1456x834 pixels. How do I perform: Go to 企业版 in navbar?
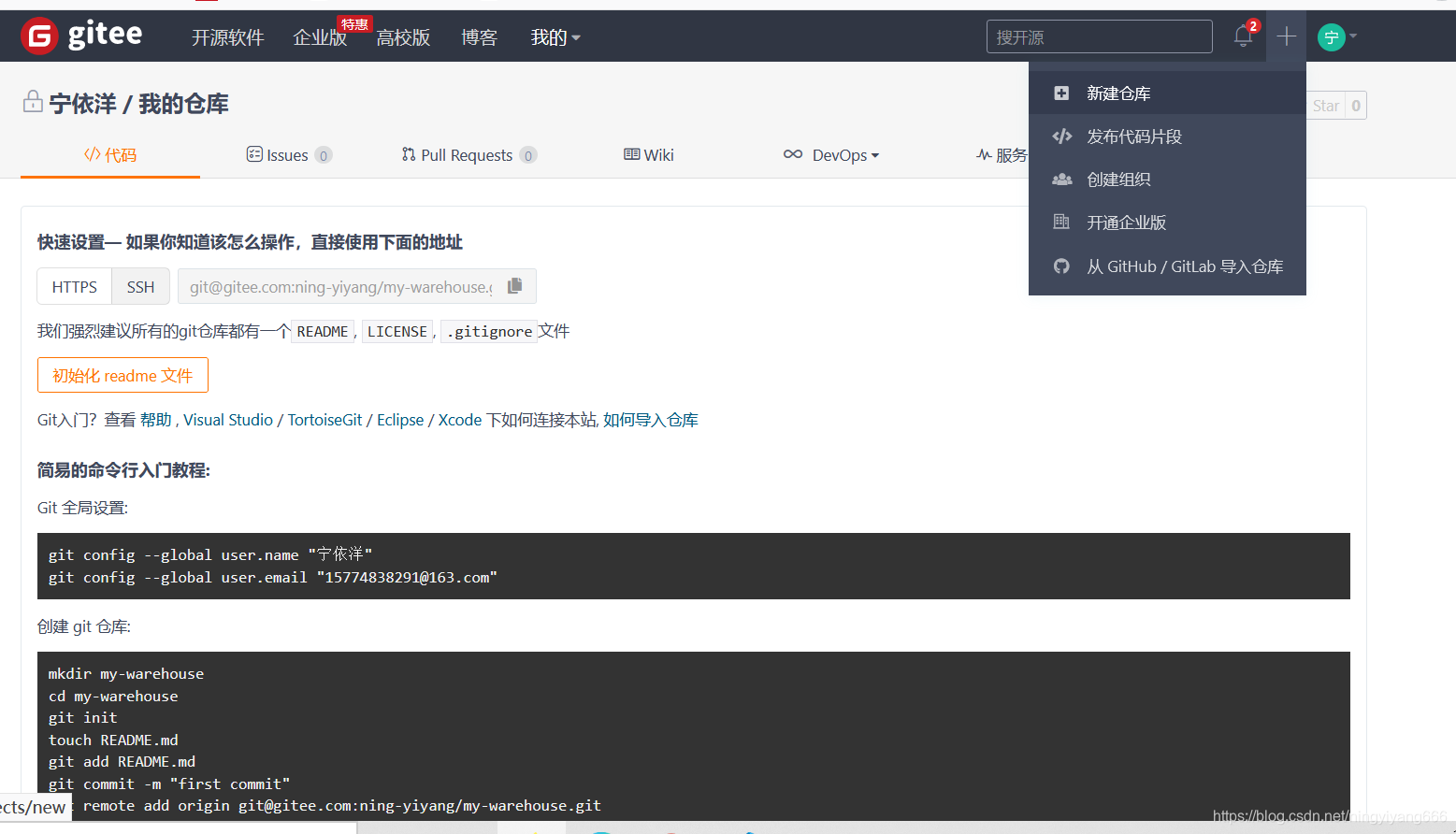(320, 37)
